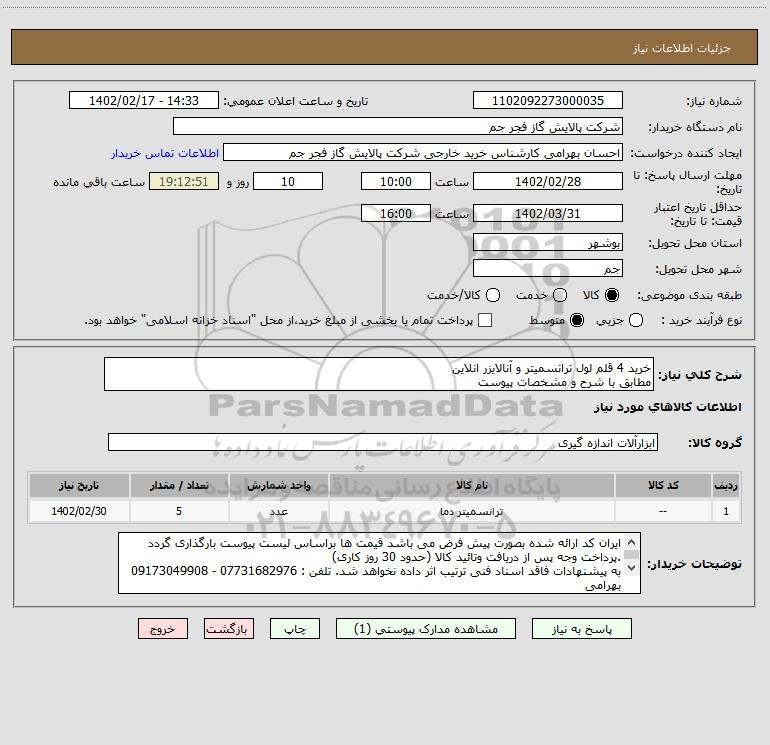This screenshot has width=770, height=745.
Task: Open مشاهده مدارک پیوستی (1)
Action: [x=426, y=629]
